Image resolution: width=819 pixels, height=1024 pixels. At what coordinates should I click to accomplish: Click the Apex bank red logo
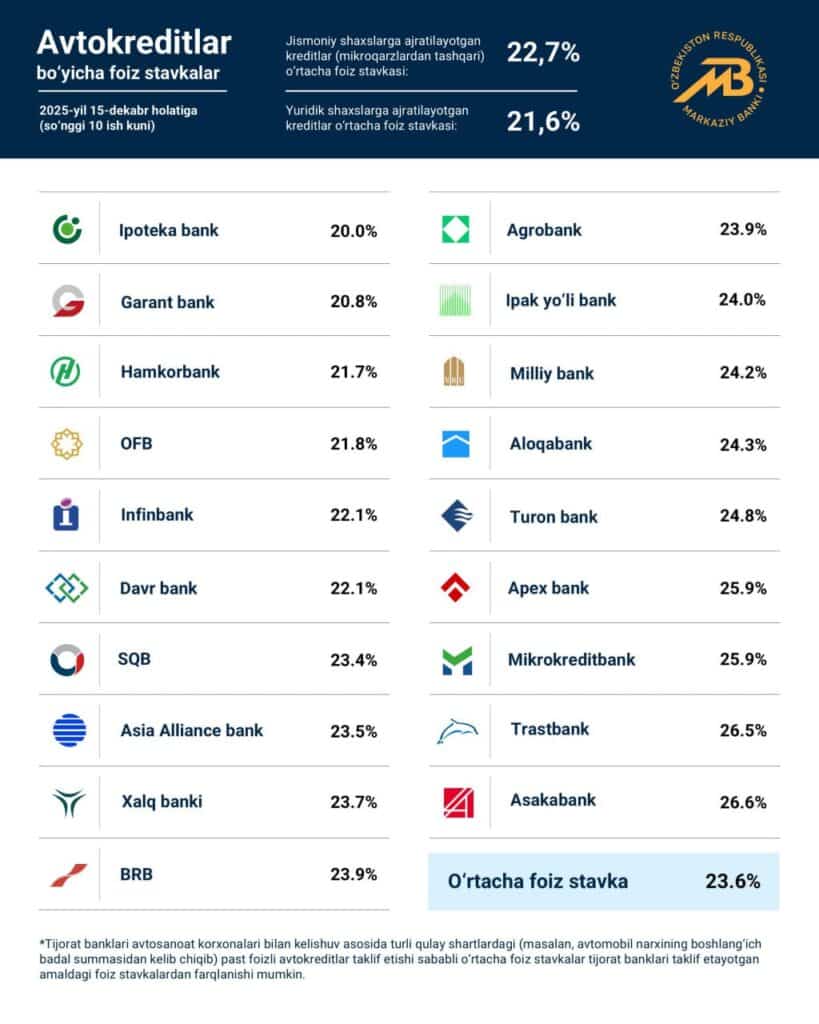[x=456, y=588]
